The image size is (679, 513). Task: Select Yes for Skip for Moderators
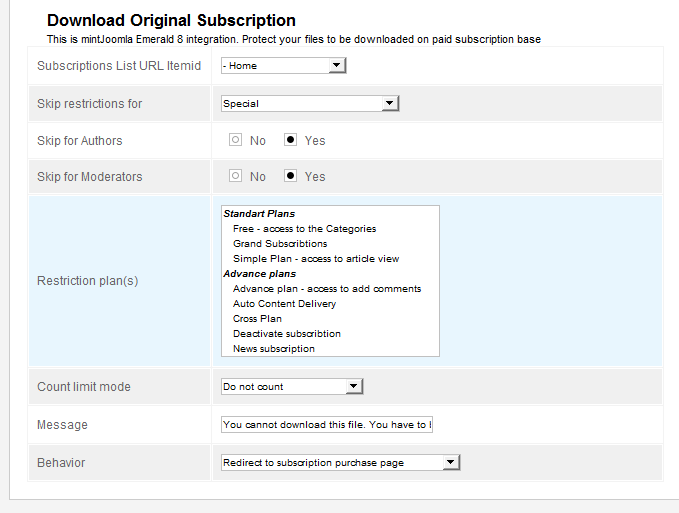coord(291,177)
